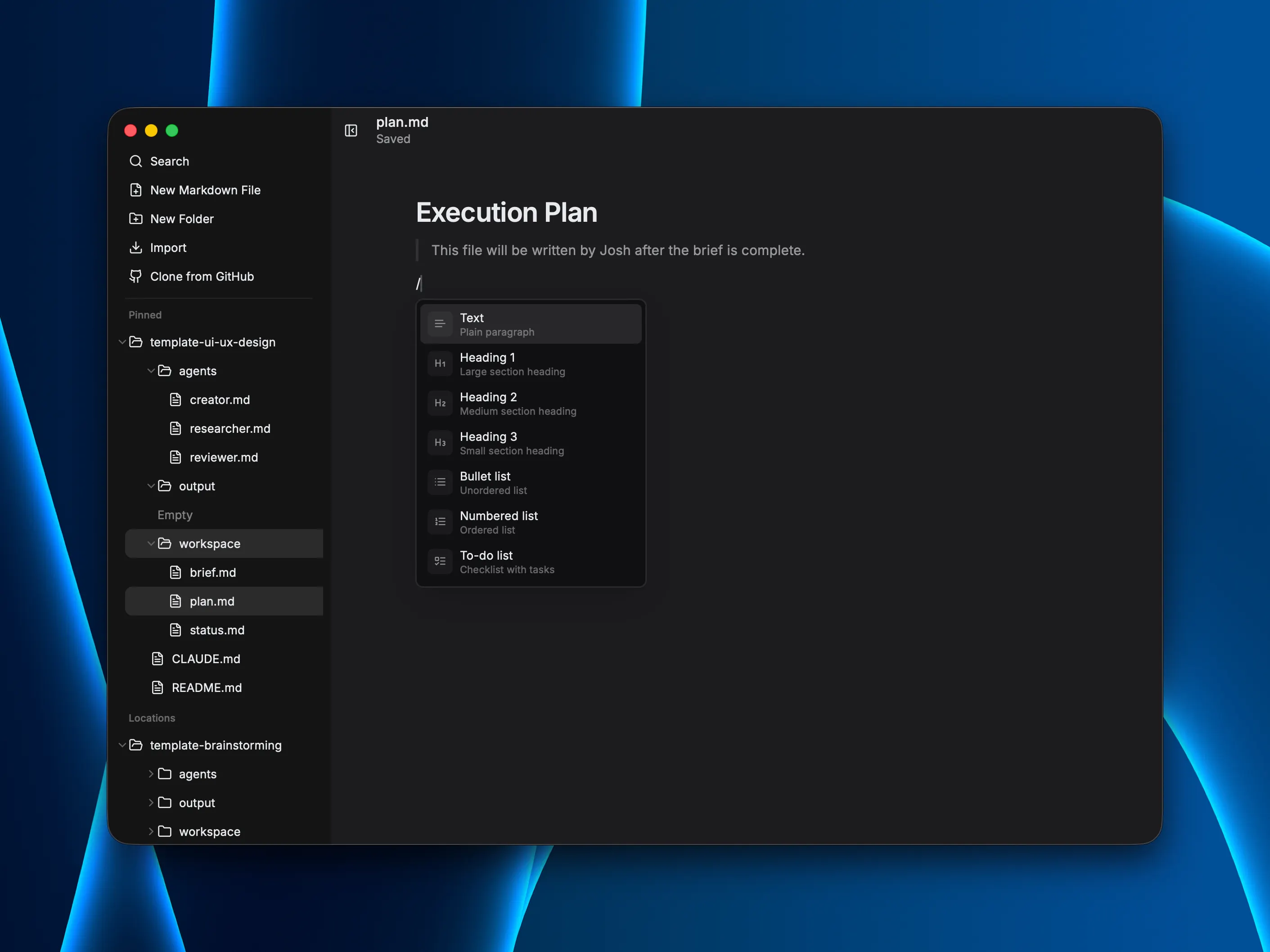Click the Numbered list icon
Viewport: 1270px width, 952px height.
point(440,521)
